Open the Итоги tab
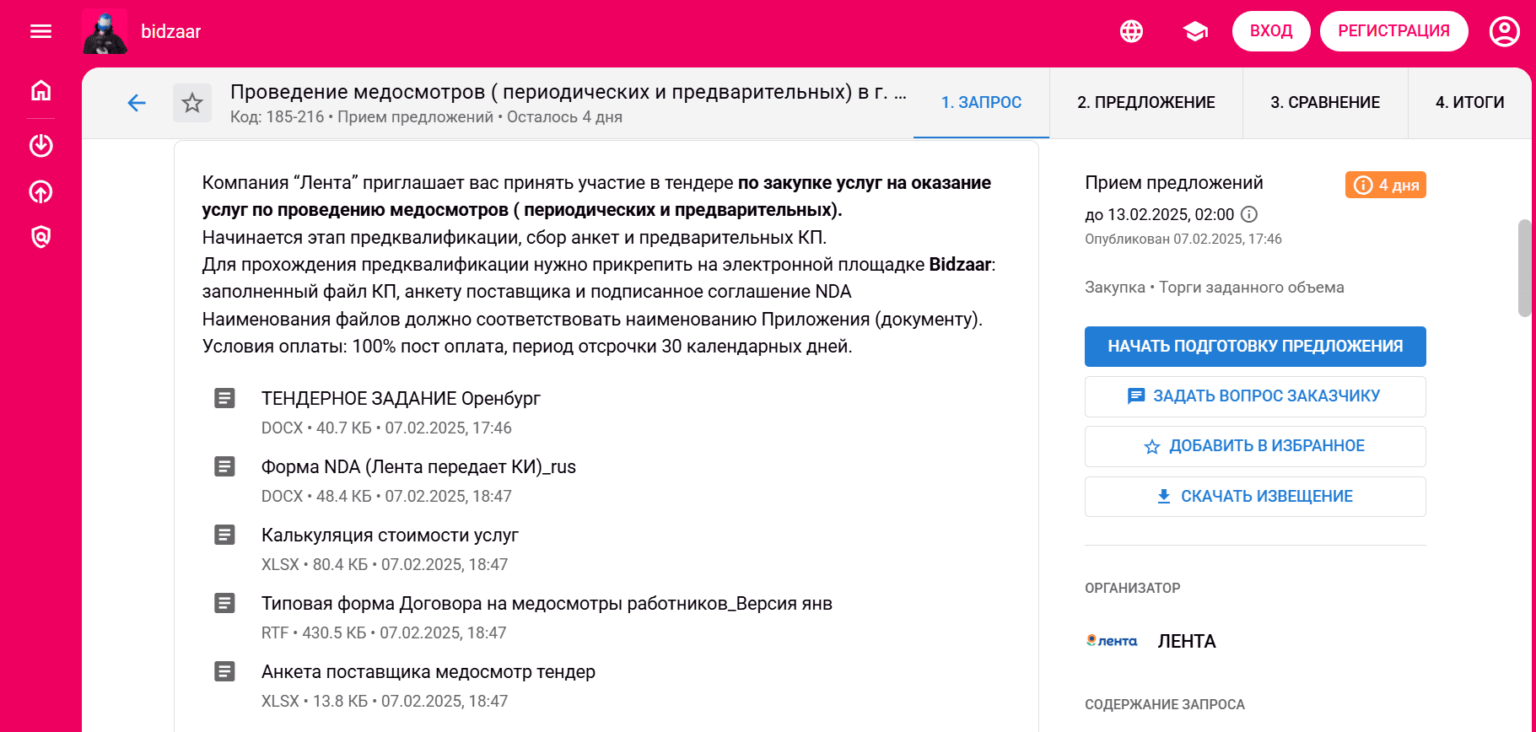The width and height of the screenshot is (1536, 732). pos(1470,102)
